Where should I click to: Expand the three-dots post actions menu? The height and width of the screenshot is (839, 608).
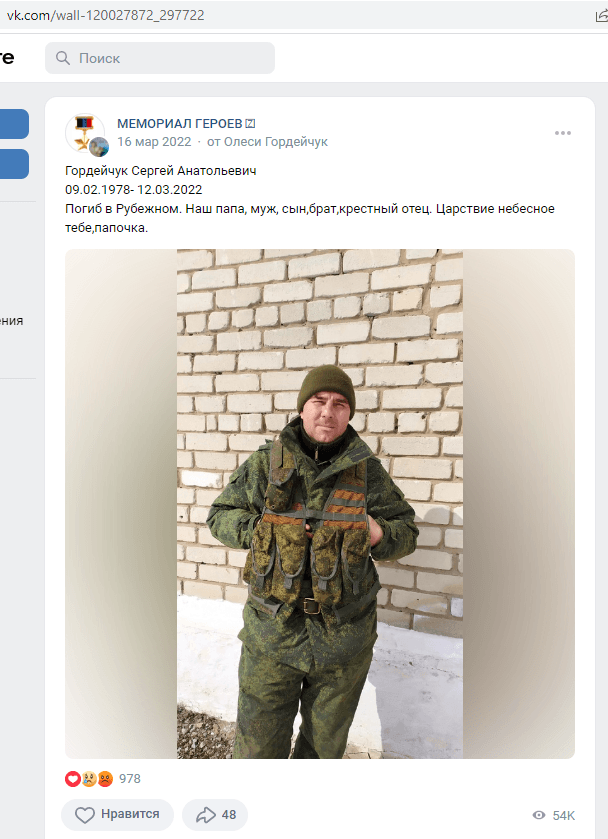point(563,133)
